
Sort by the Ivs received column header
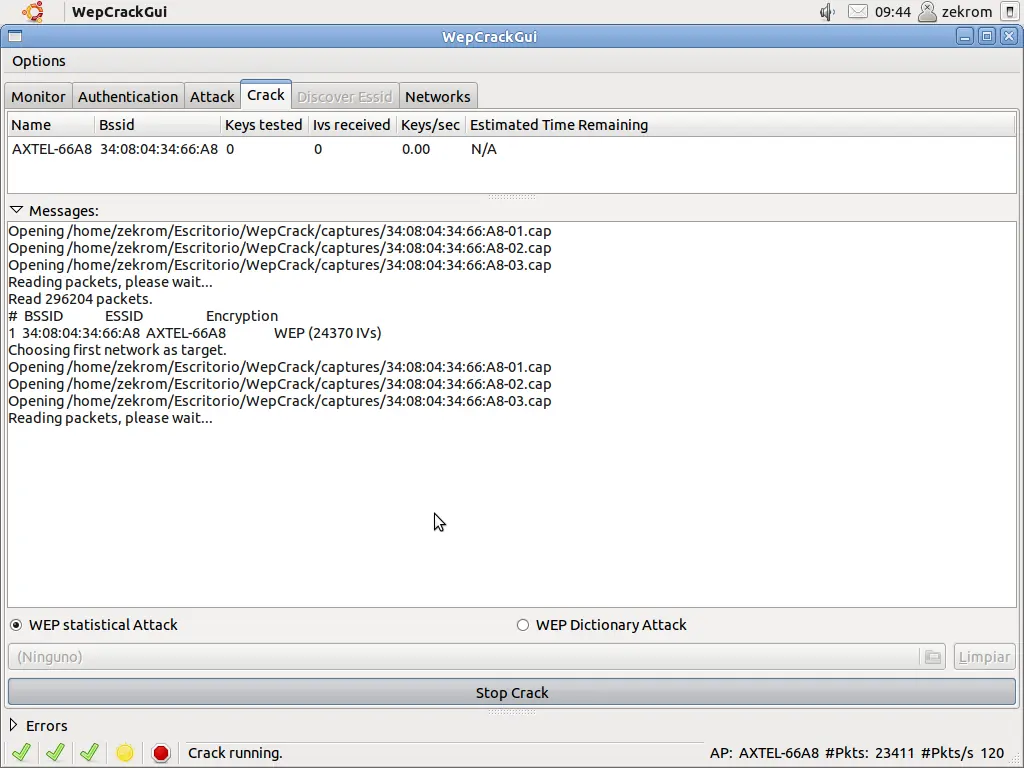tap(352, 125)
